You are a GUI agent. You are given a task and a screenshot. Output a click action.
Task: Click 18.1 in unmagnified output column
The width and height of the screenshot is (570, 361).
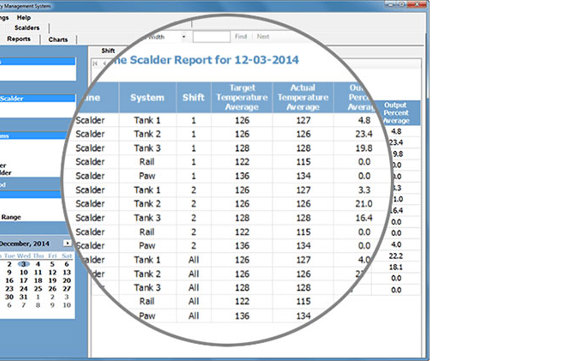point(396,267)
